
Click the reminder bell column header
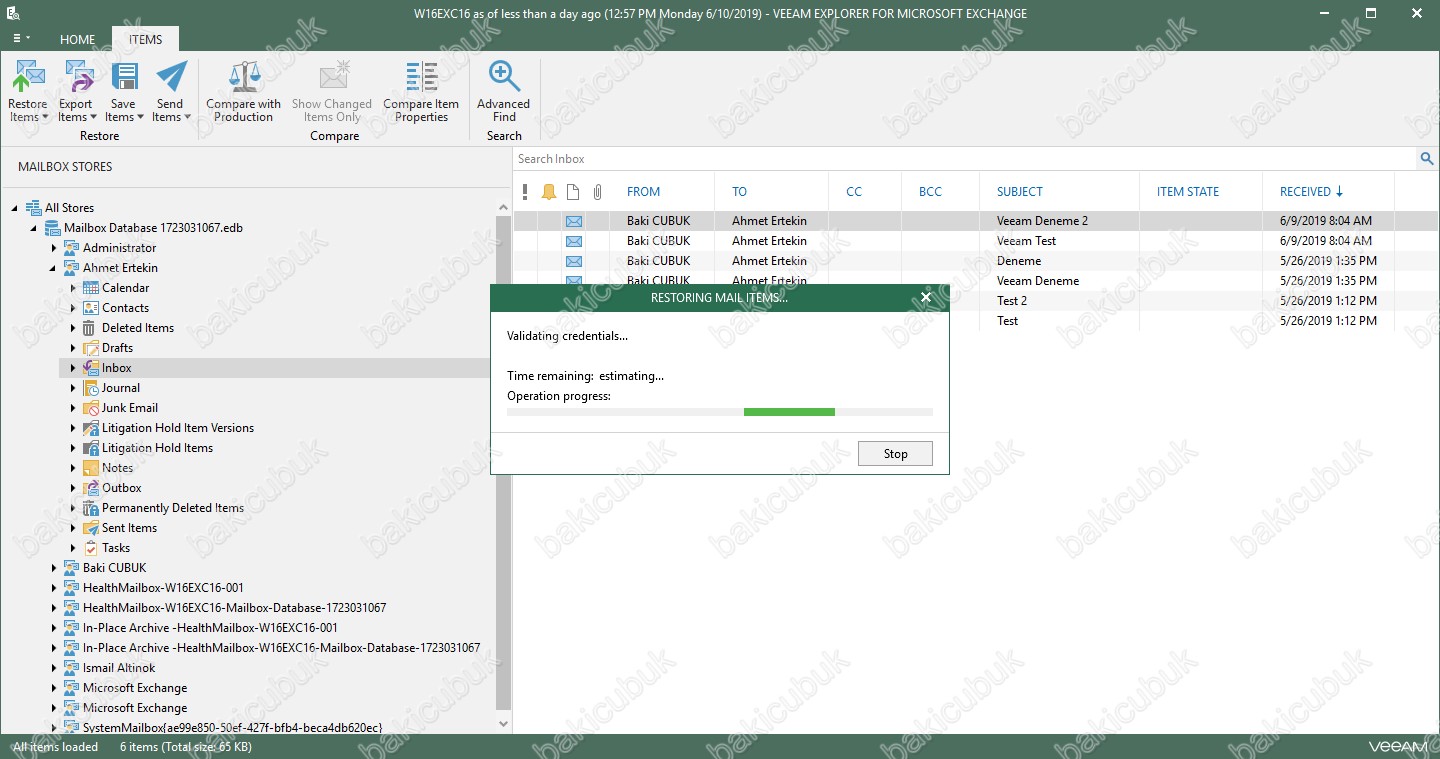click(549, 192)
